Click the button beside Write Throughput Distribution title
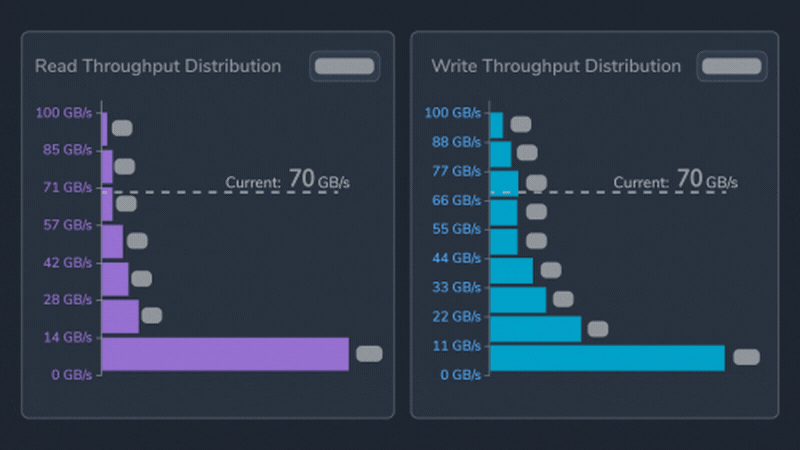The image size is (800, 450). point(732,66)
